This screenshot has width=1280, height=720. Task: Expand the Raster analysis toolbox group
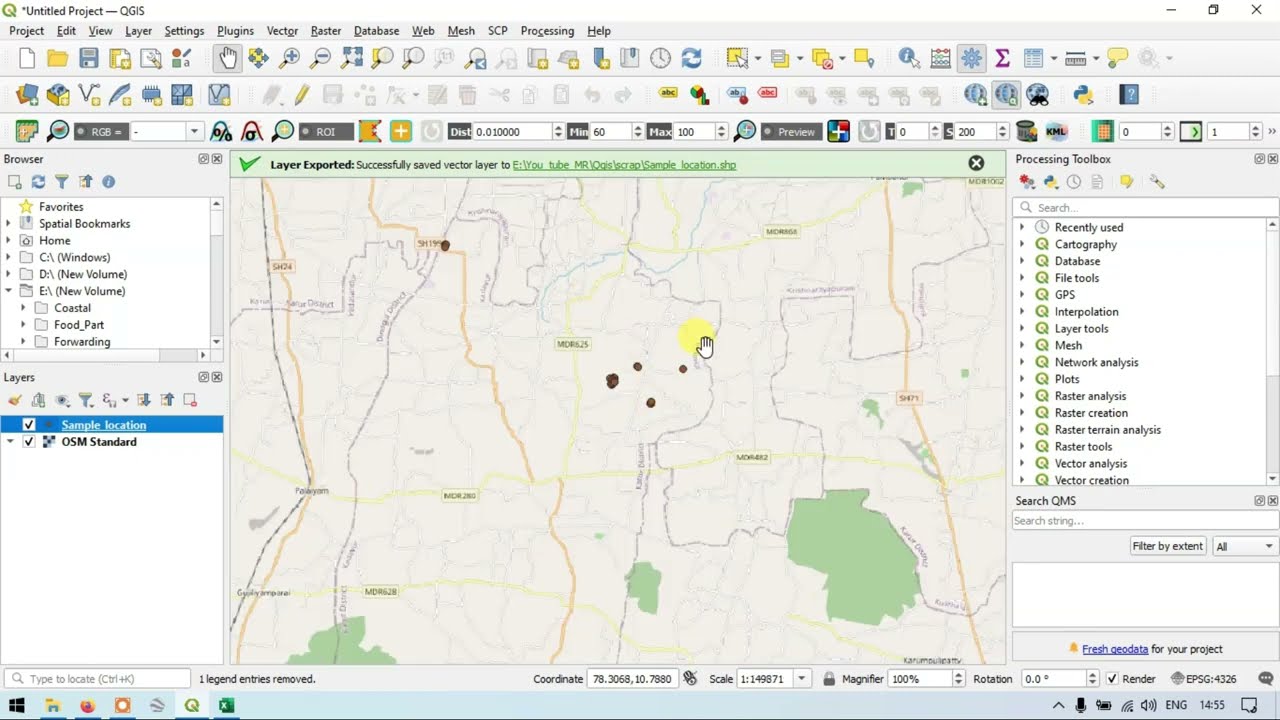tap(1022, 396)
